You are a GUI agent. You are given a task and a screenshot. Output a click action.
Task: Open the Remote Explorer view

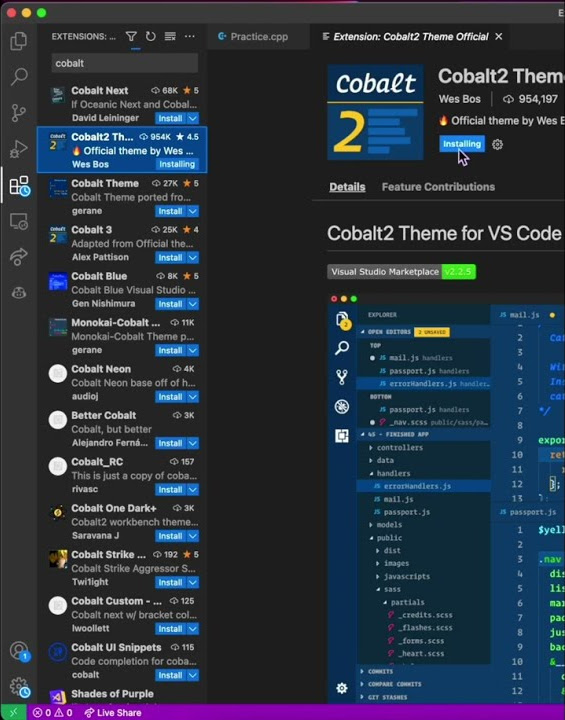[x=19, y=222]
